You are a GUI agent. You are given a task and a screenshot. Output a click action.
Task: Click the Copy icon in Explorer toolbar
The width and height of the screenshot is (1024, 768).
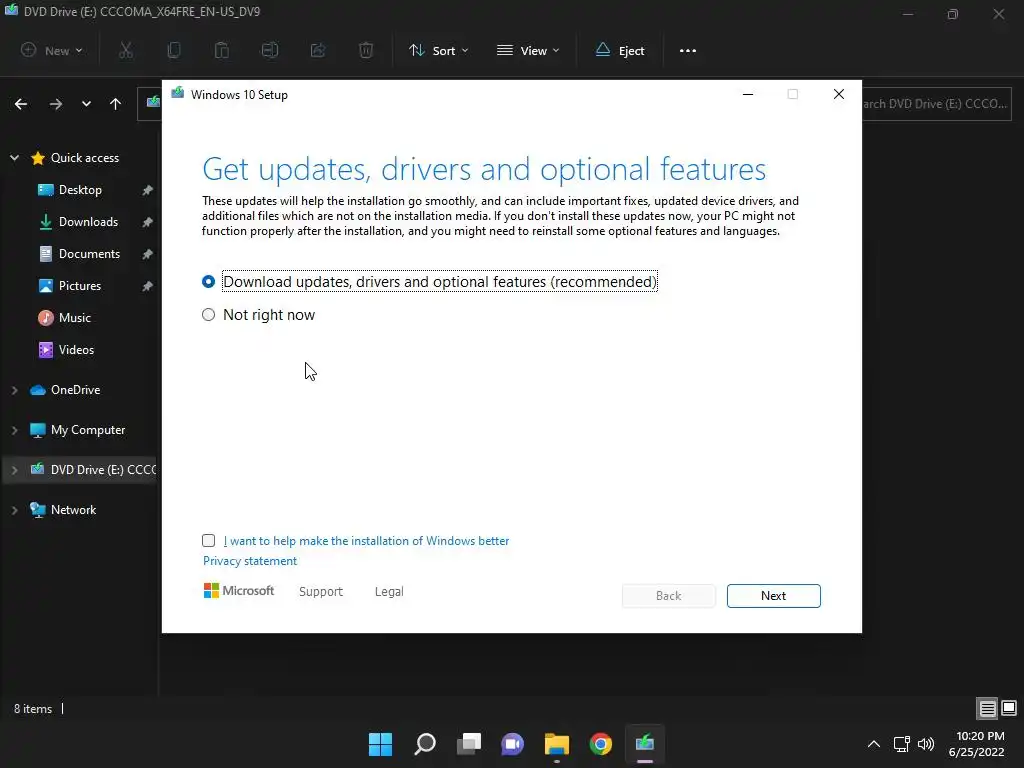(174, 50)
